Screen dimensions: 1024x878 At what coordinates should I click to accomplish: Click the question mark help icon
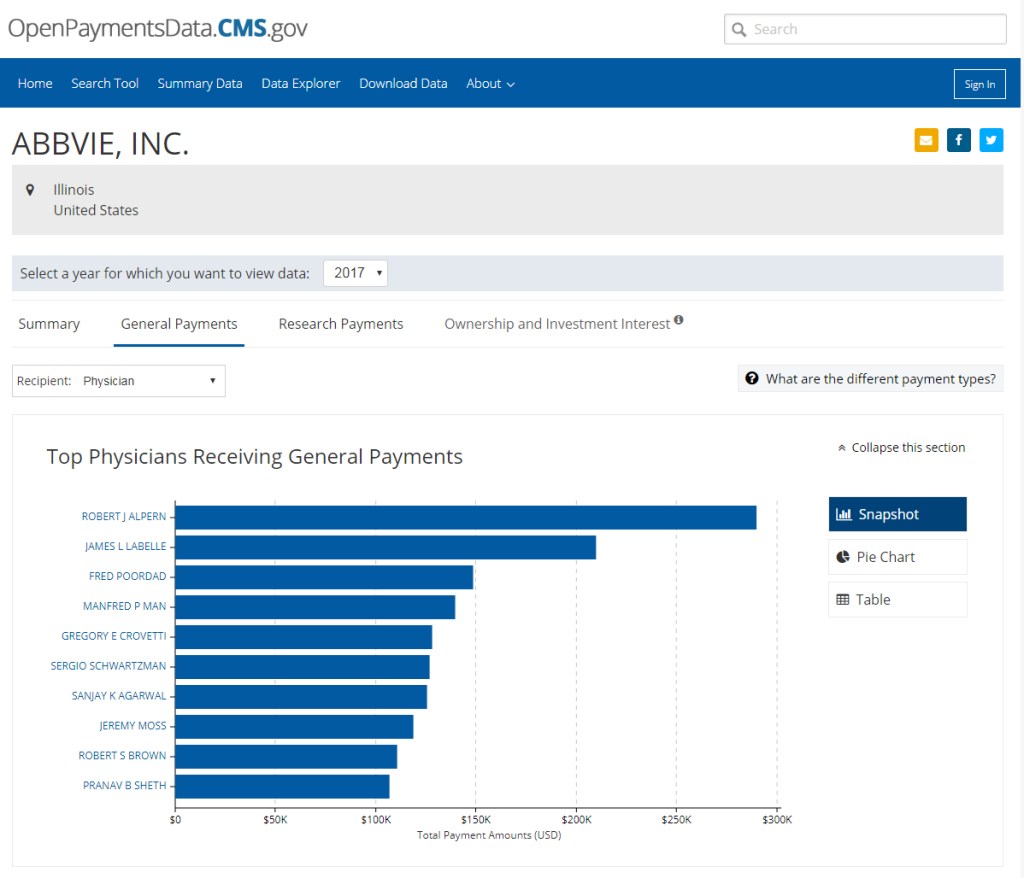[751, 378]
